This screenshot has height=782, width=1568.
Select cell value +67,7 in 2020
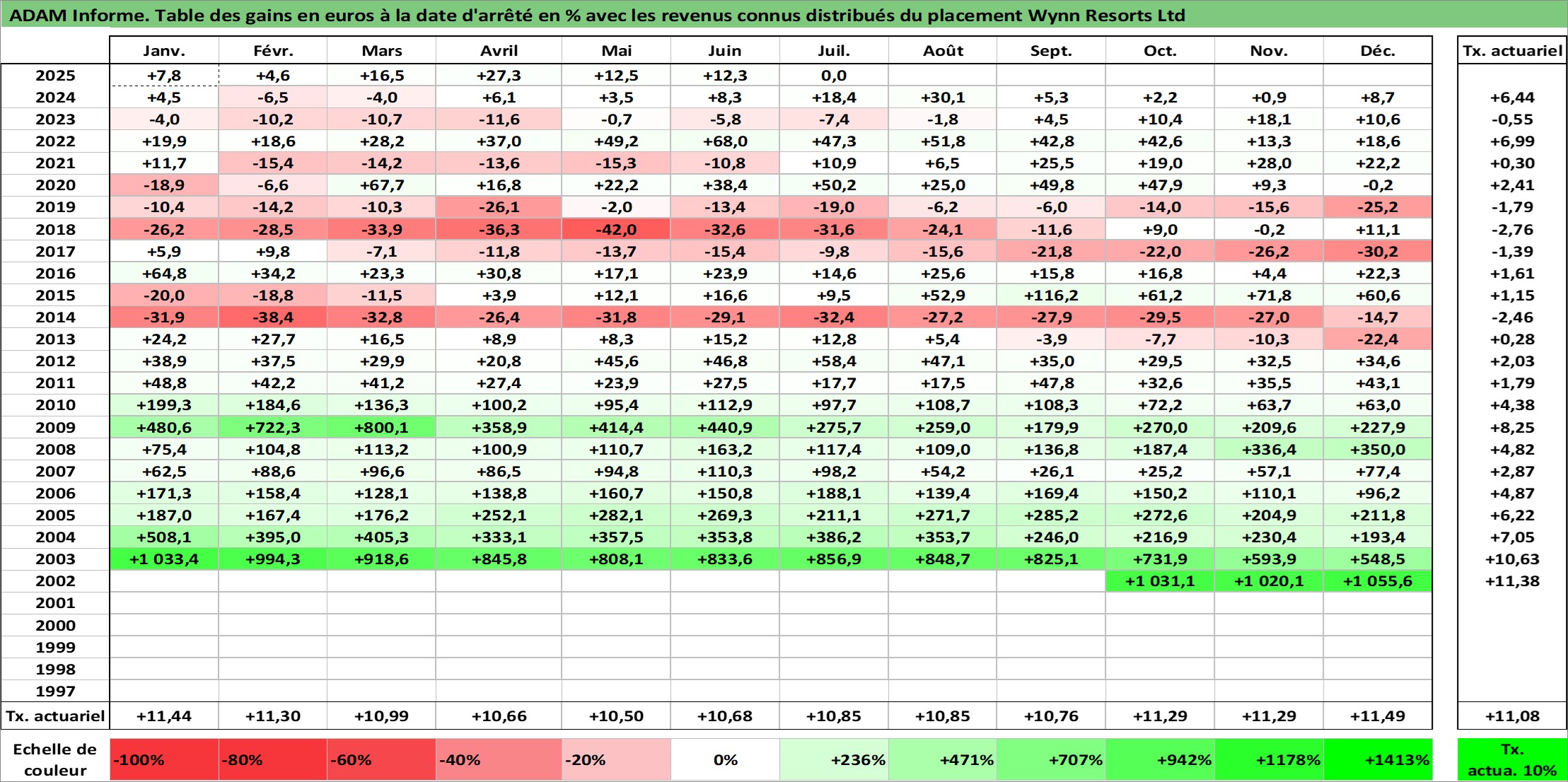pyautogui.click(x=382, y=185)
